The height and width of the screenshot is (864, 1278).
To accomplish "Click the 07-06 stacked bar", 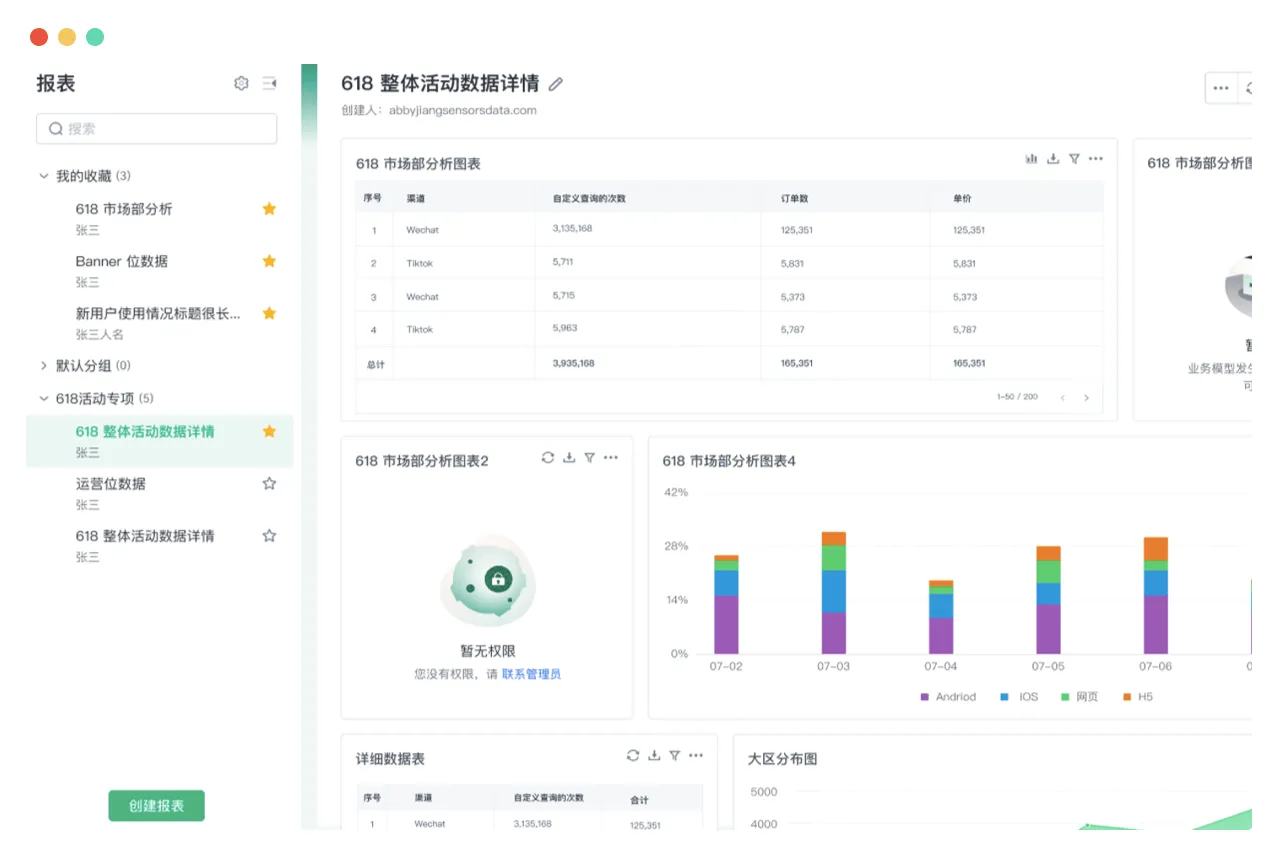I will pyautogui.click(x=1156, y=595).
